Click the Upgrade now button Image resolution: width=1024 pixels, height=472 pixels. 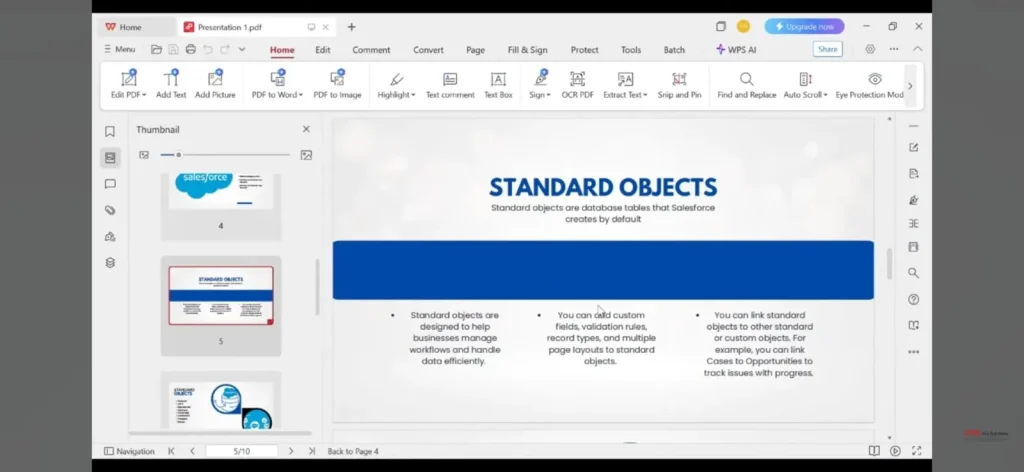coord(804,27)
